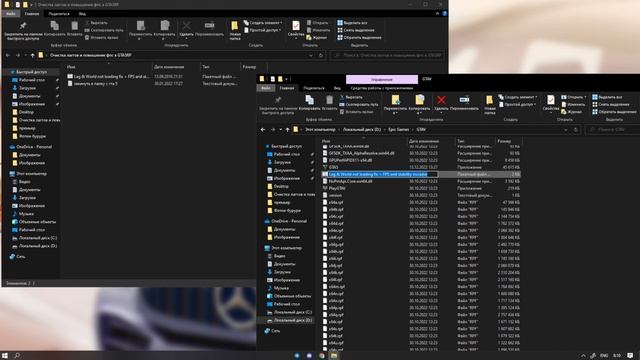The image size is (640, 360).
Task: Refresh the GTAV window address bar
Action: (576, 130)
